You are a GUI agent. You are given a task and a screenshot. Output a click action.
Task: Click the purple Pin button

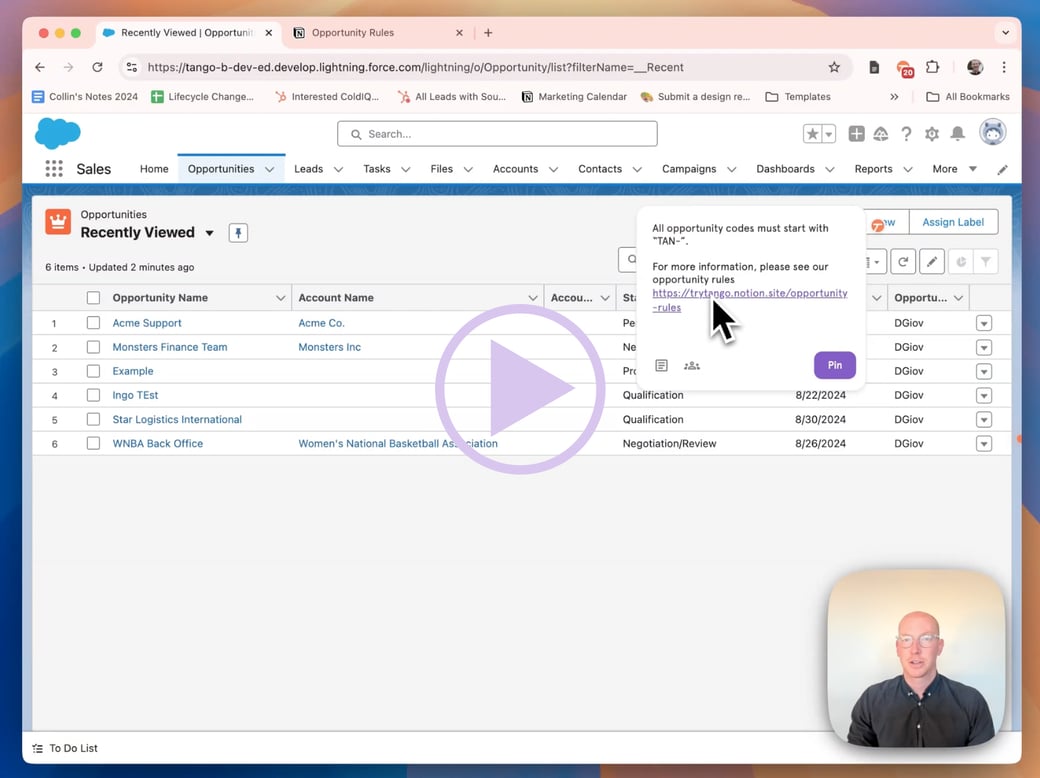point(834,365)
